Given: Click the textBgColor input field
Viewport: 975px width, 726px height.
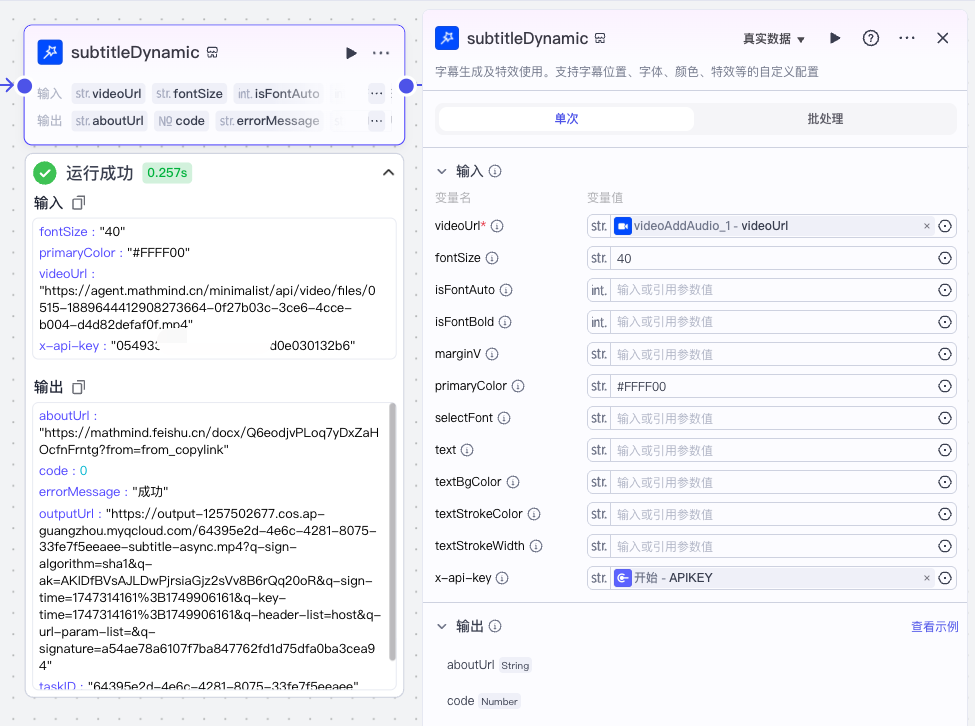Looking at the screenshot, I should click(772, 482).
